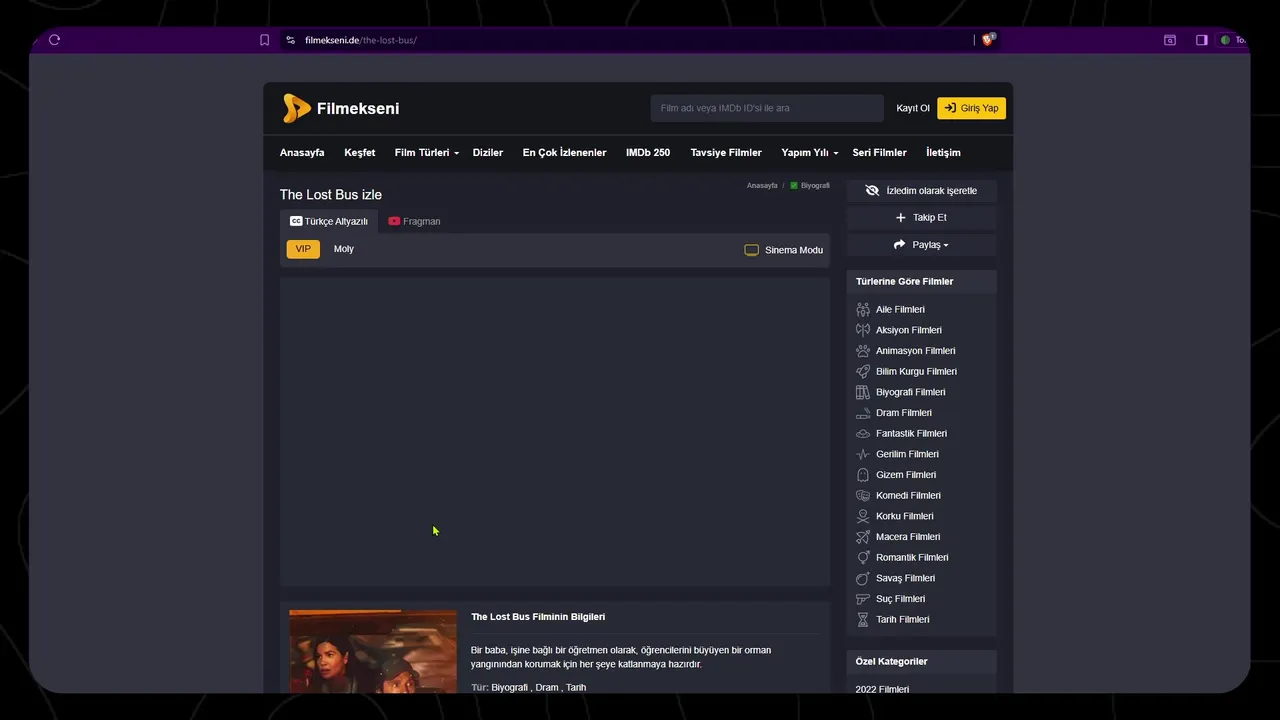This screenshot has width=1280, height=720.
Task: Click the family icon next to Aile Filmleri
Action: (863, 310)
